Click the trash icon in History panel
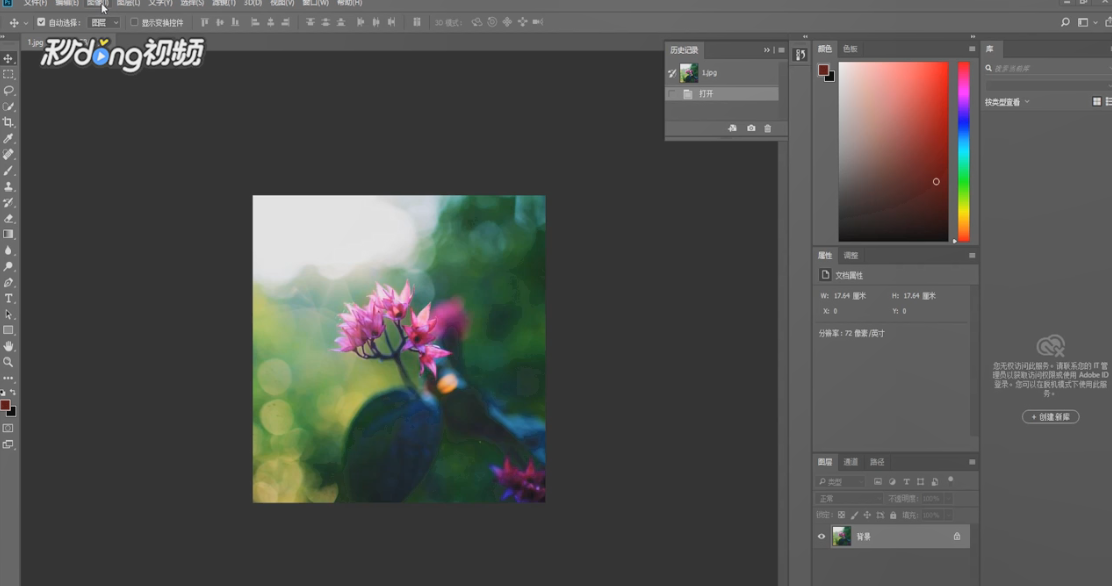Screen dimensions: 1112x586 [x=767, y=128]
